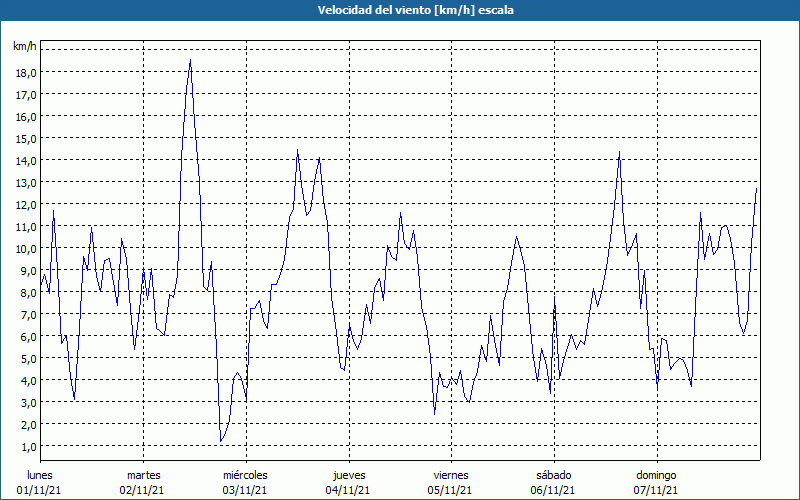Image resolution: width=800 pixels, height=500 pixels.
Task: Click the '4,0' y-axis value
Action: 29,381
